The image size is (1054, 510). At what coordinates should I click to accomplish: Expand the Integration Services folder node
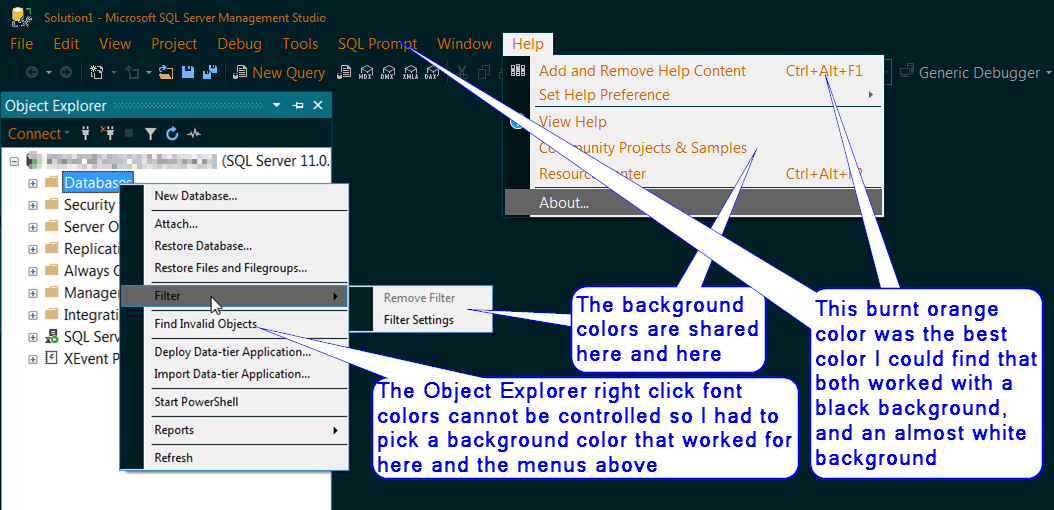pyautogui.click(x=32, y=315)
